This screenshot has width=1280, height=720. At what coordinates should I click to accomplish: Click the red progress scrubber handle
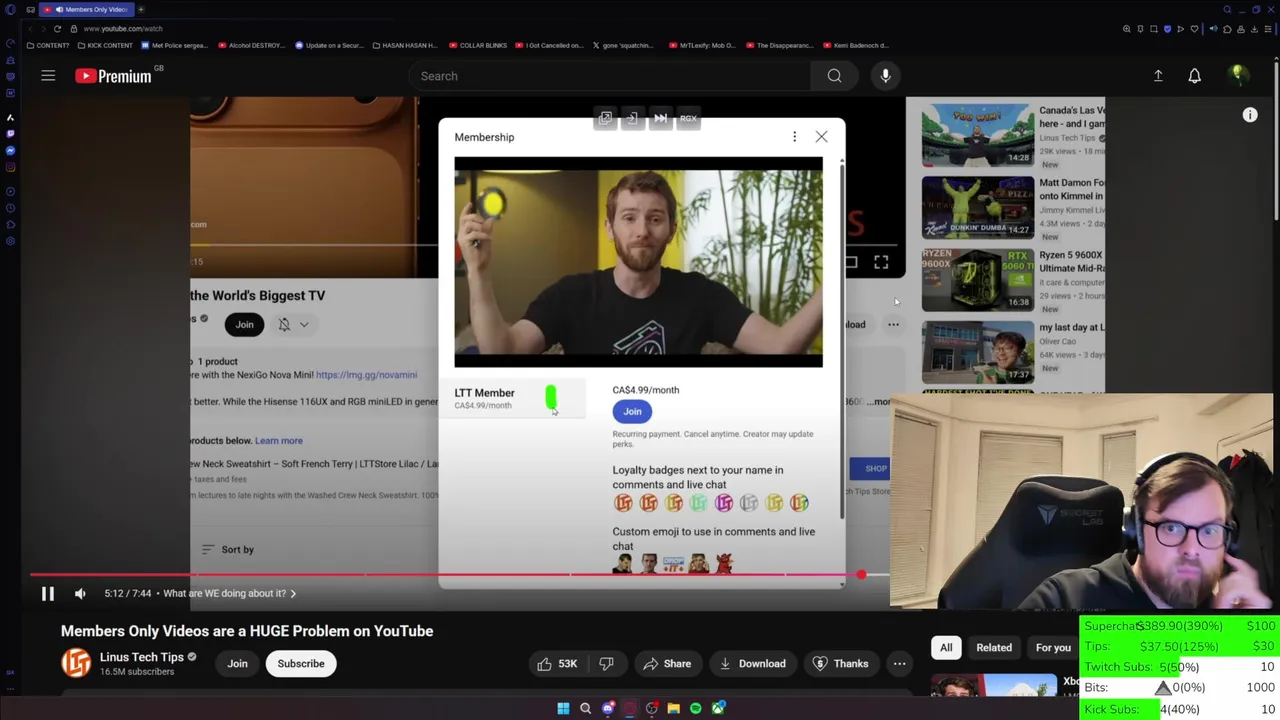tap(861, 575)
